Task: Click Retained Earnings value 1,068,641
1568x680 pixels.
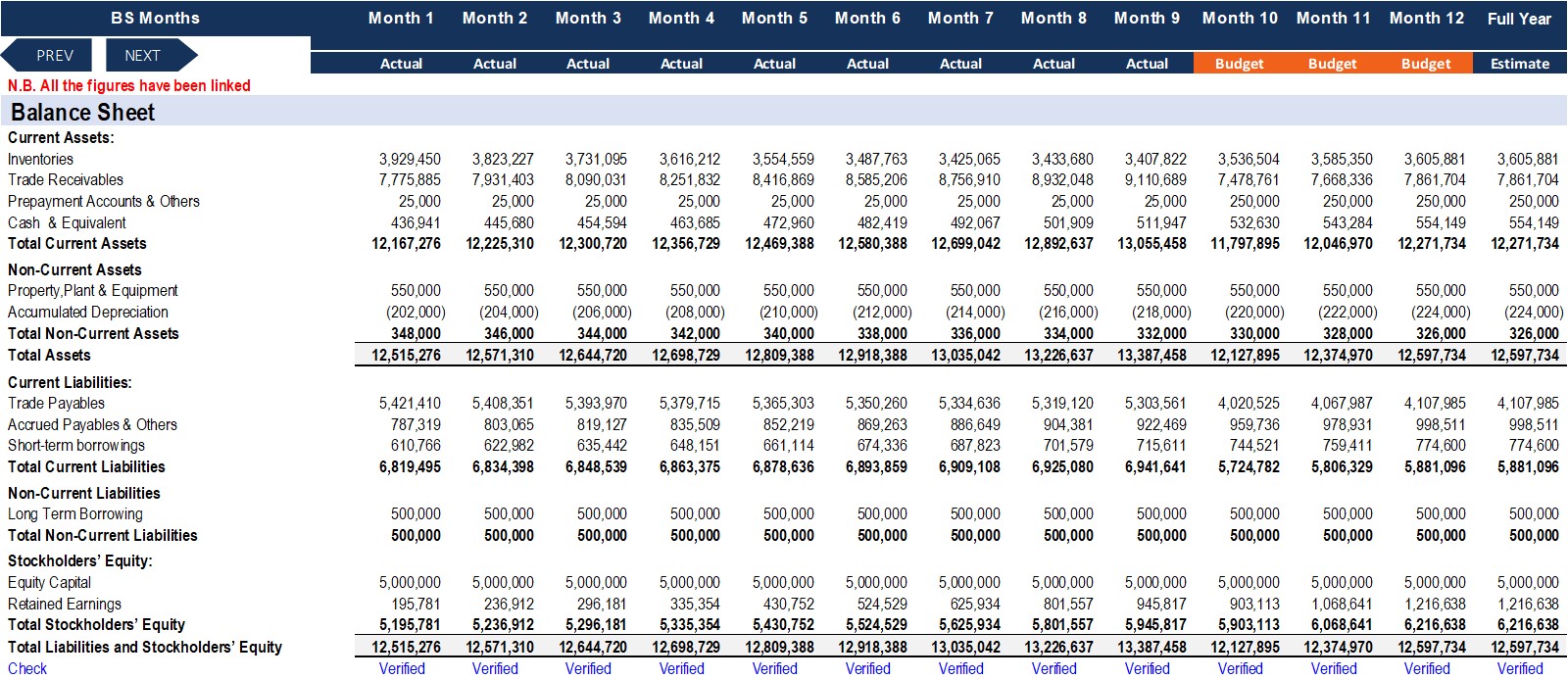Action: 1342,604
